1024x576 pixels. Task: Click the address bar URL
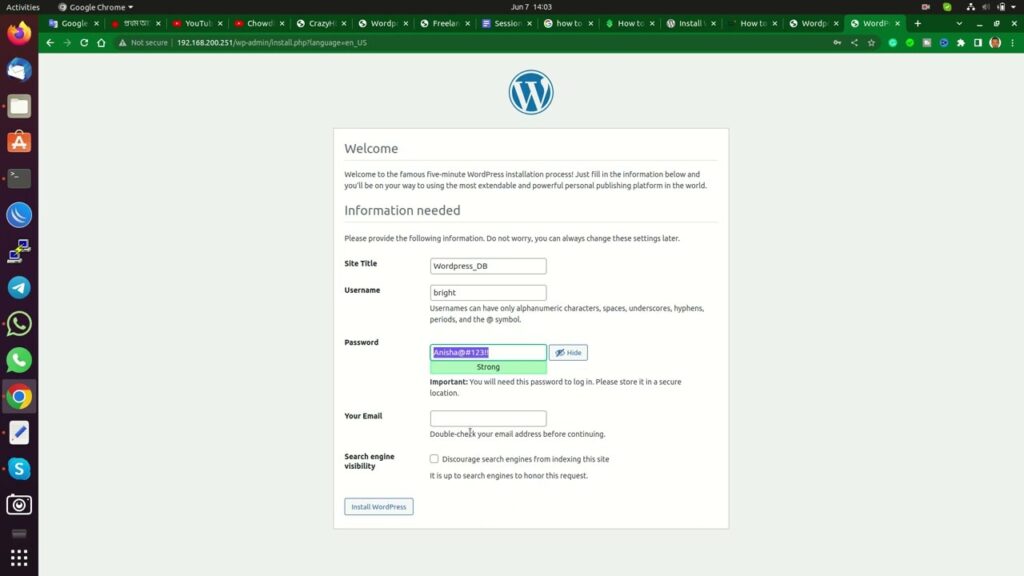coord(272,42)
